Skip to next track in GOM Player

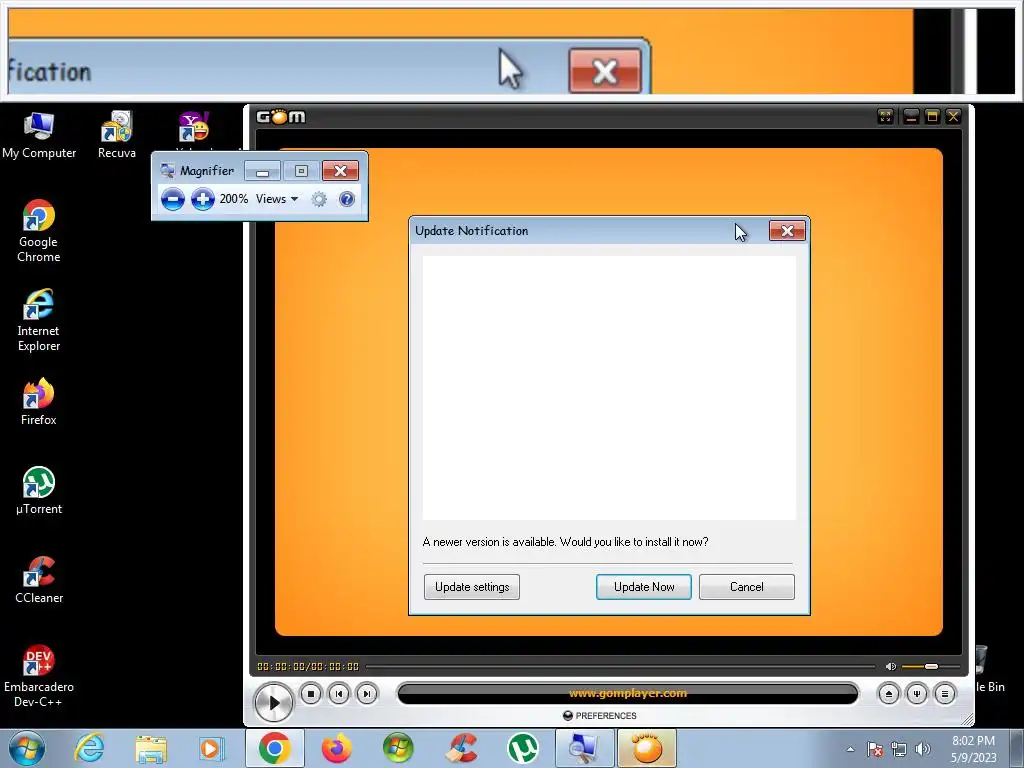coord(367,694)
